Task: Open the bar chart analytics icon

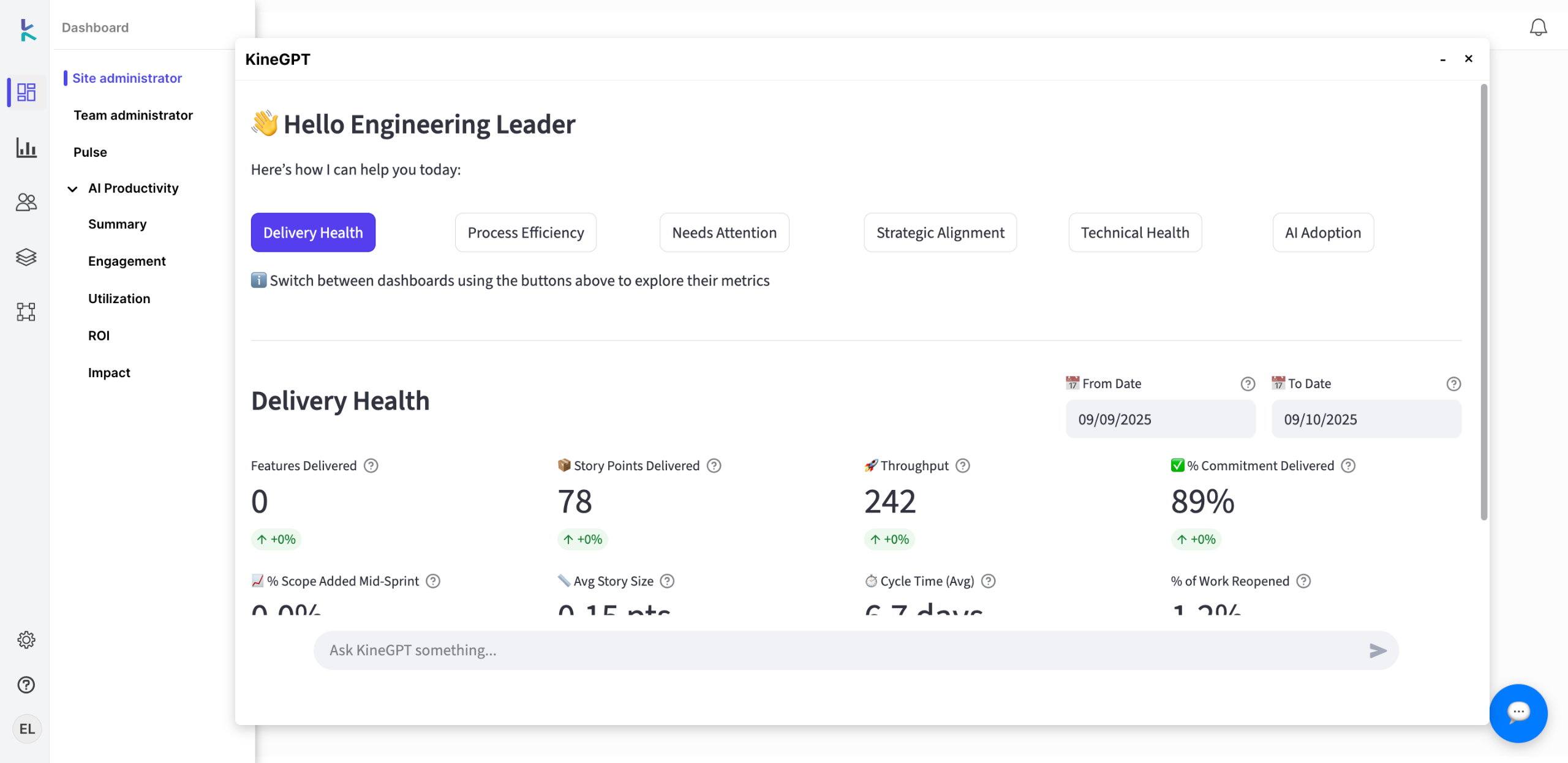Action: pyautogui.click(x=26, y=148)
